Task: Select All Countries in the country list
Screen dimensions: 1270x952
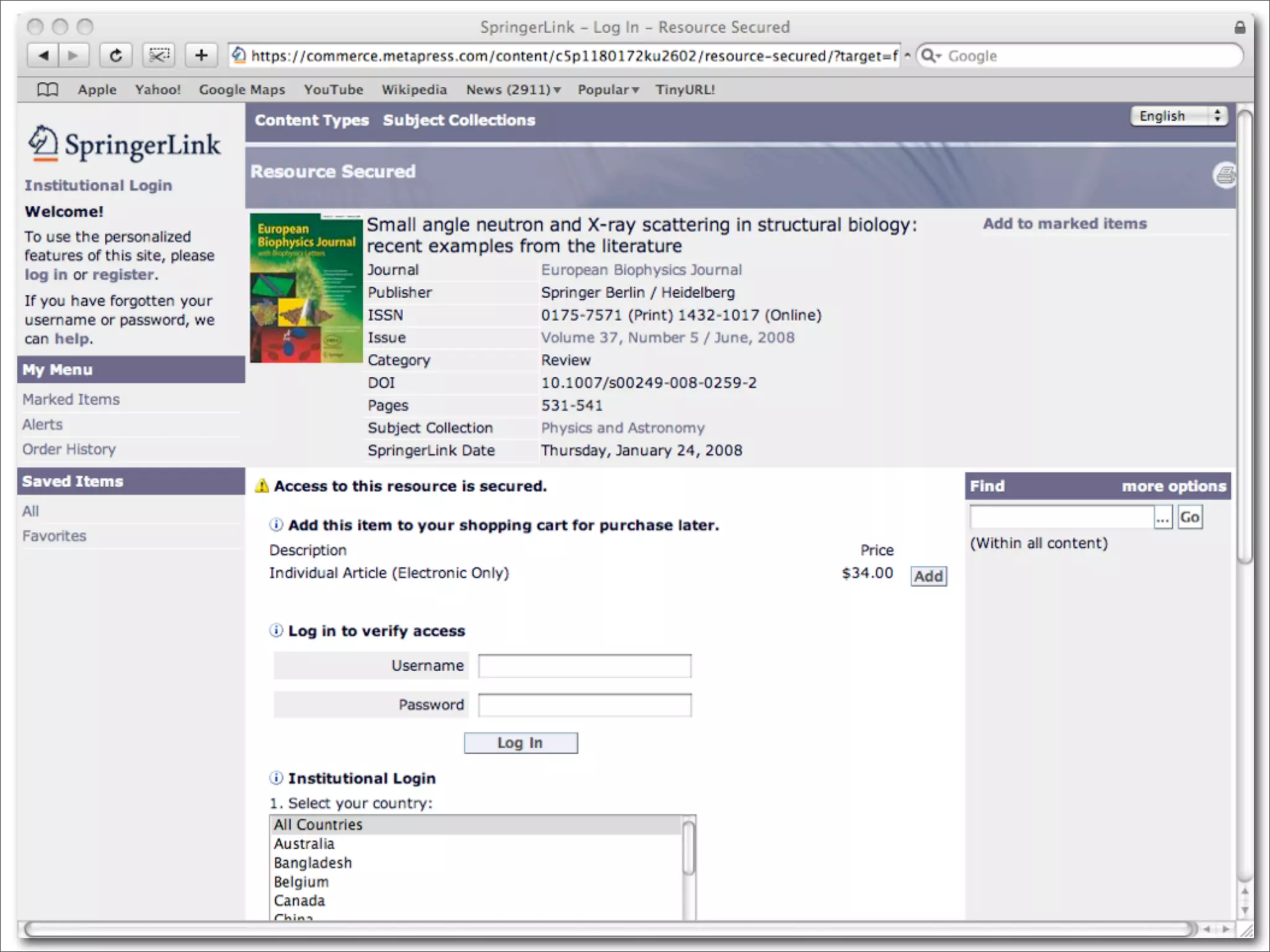Action: 476,825
